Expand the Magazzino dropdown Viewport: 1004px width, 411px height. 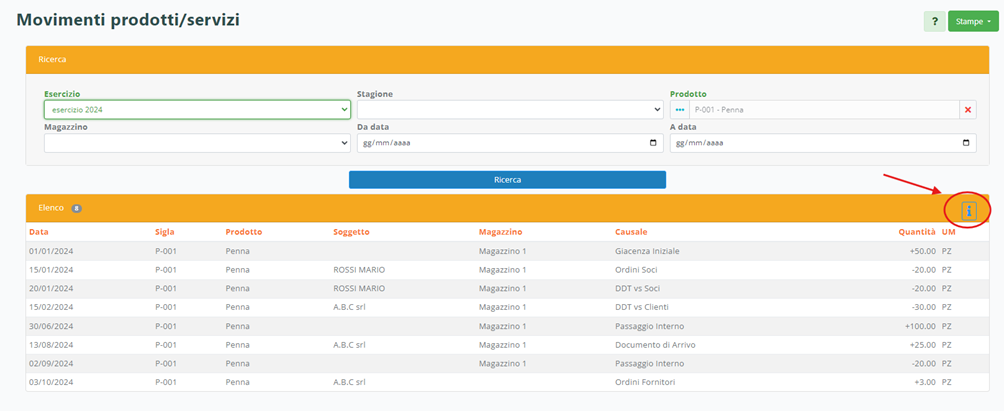click(x=197, y=143)
